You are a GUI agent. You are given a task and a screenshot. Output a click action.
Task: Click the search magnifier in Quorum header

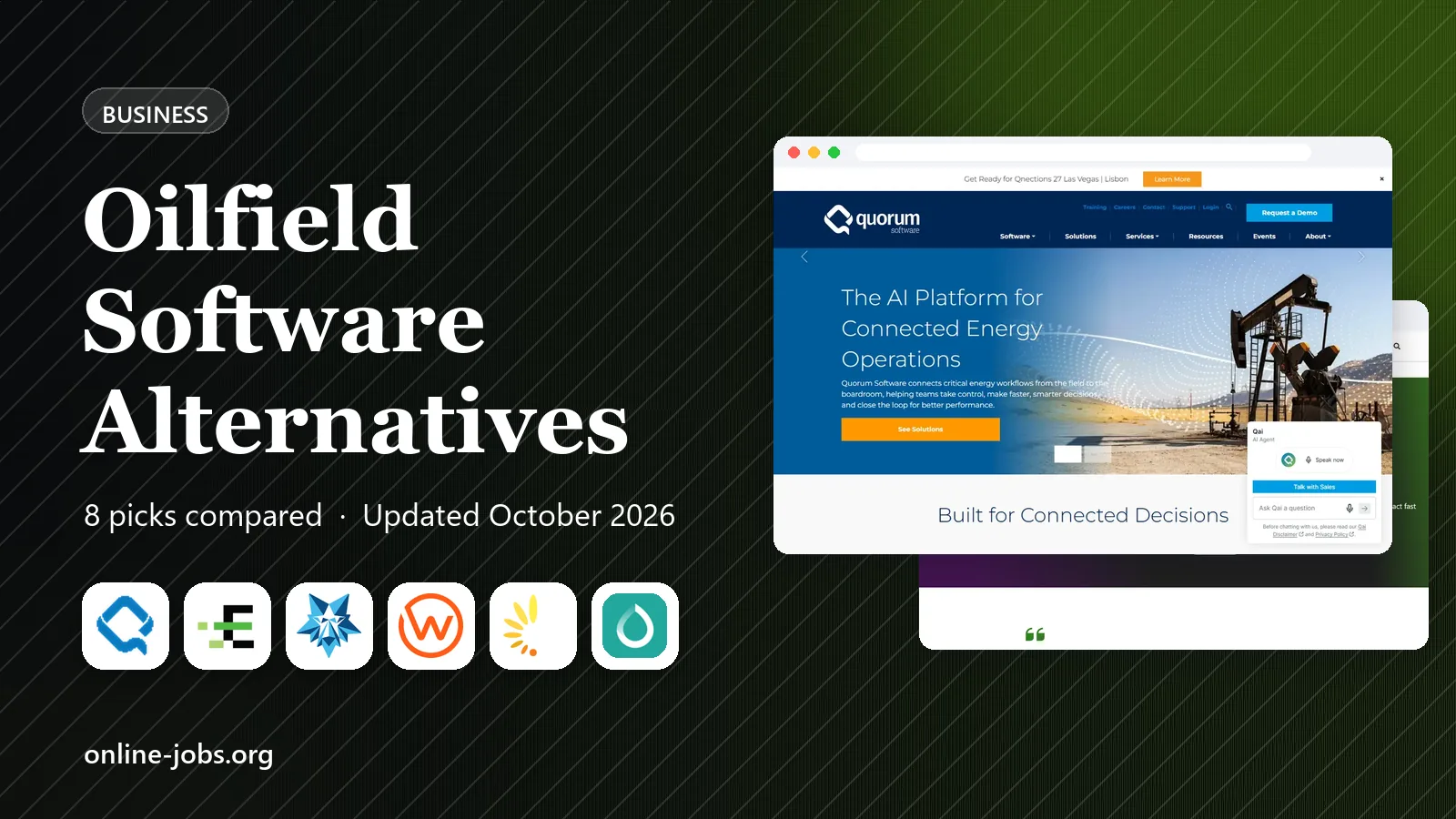coord(1228,207)
